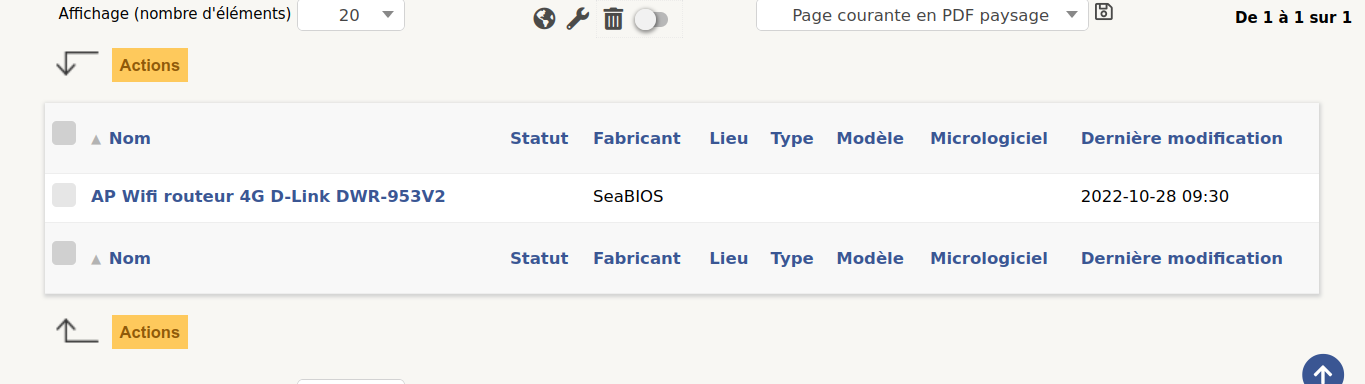Screen dimensions: 1365x384
Task: Click the up arrow beside bottom Actions
Action: pos(77,331)
